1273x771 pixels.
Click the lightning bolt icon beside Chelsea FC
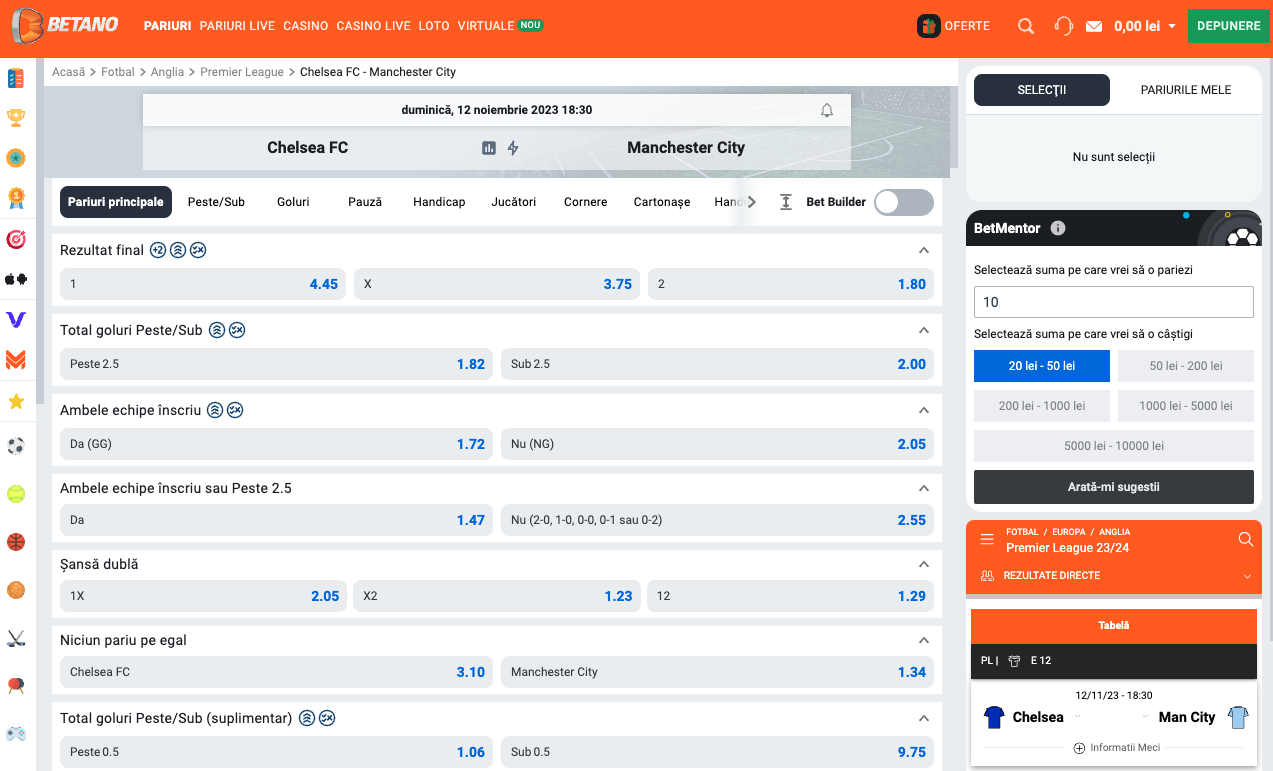pyautogui.click(x=513, y=148)
